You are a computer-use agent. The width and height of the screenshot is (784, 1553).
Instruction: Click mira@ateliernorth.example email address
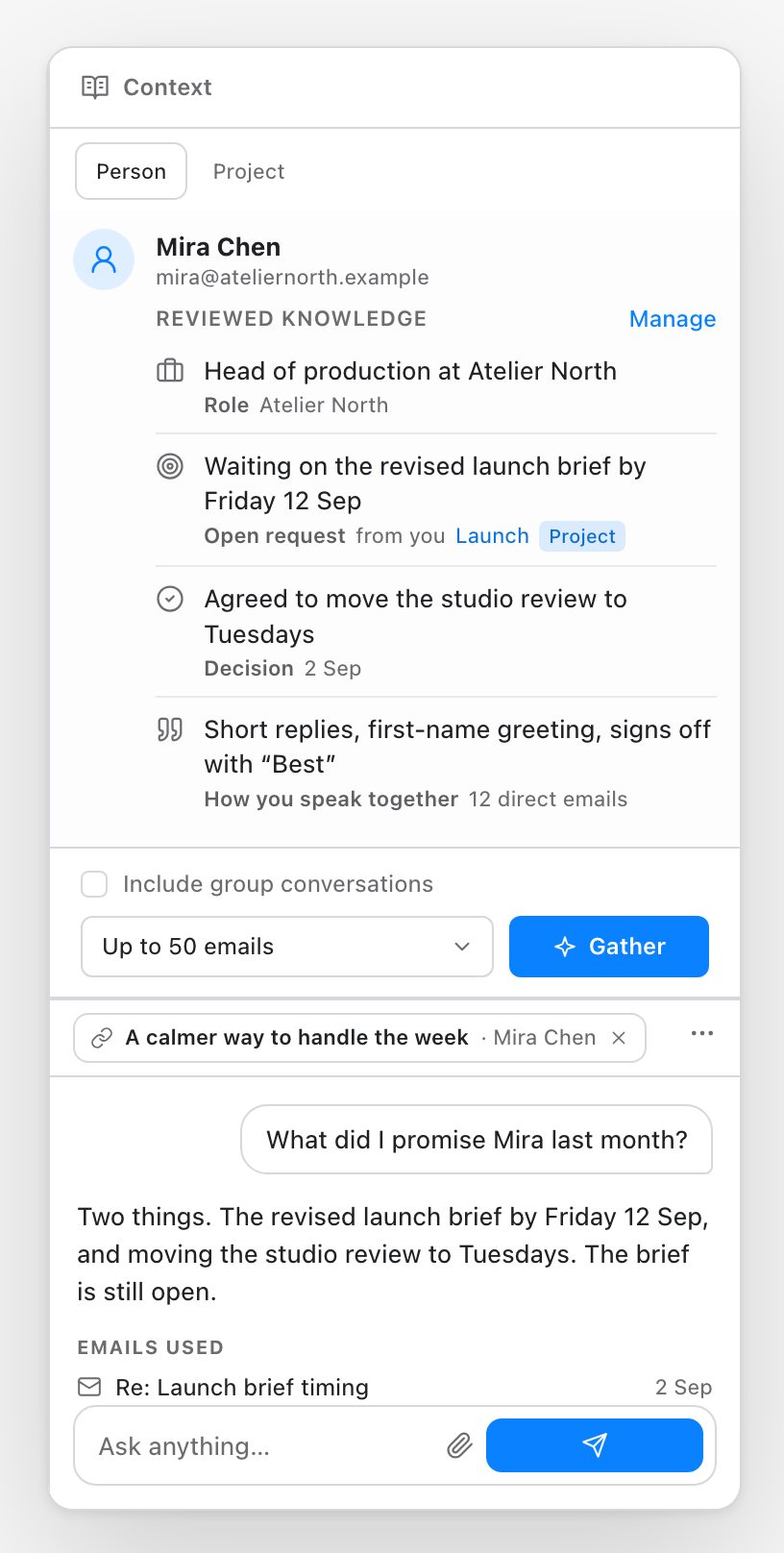coord(293,278)
